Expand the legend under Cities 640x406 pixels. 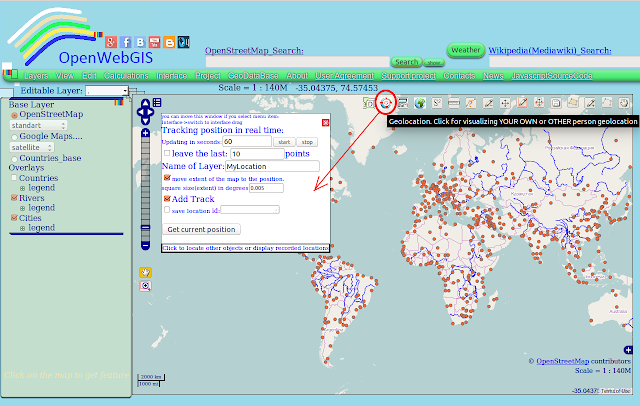(x=22, y=229)
